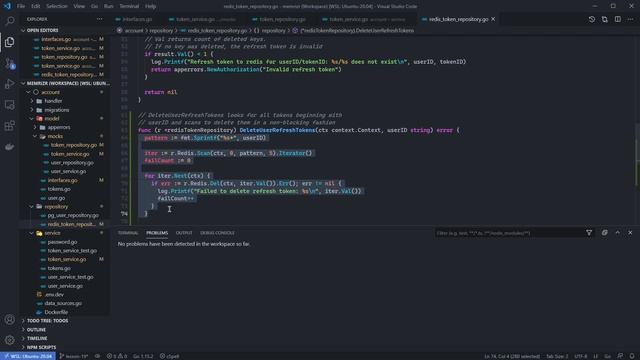Switch to the token_repository.go editor tab
Image resolution: width=640 pixels, height=360 pixels.
282,19
